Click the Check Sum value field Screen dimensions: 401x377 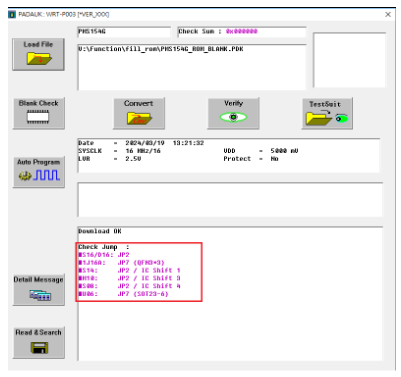tap(242, 32)
